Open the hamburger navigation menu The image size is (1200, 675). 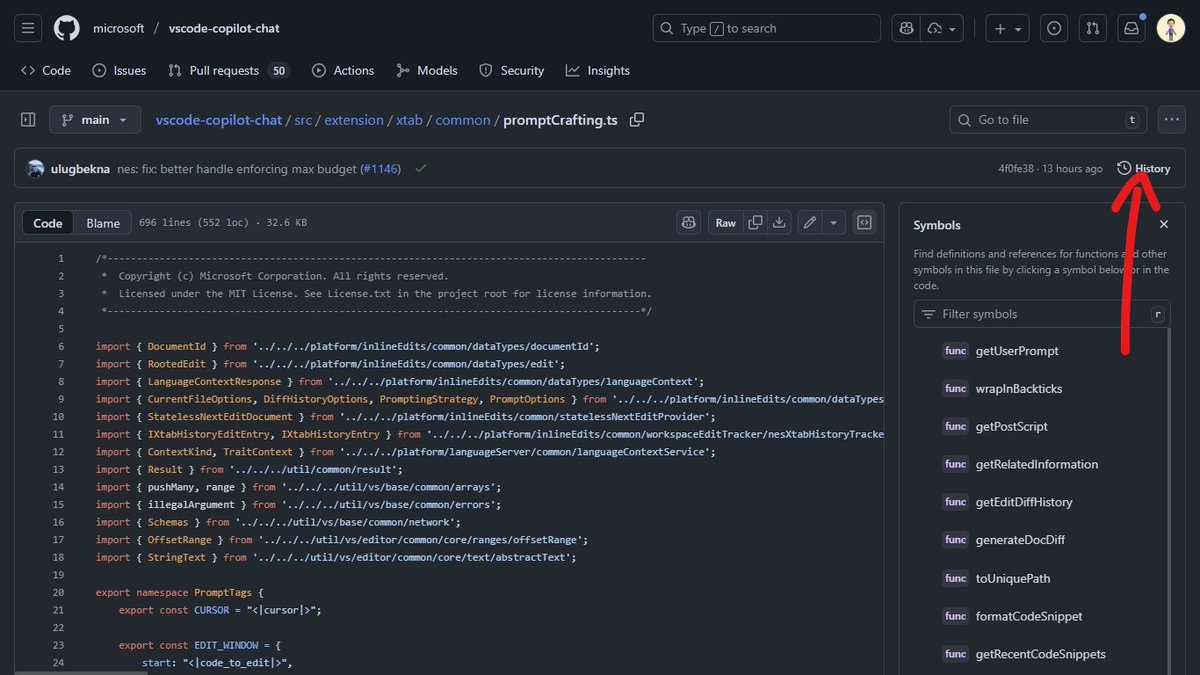(x=29, y=28)
